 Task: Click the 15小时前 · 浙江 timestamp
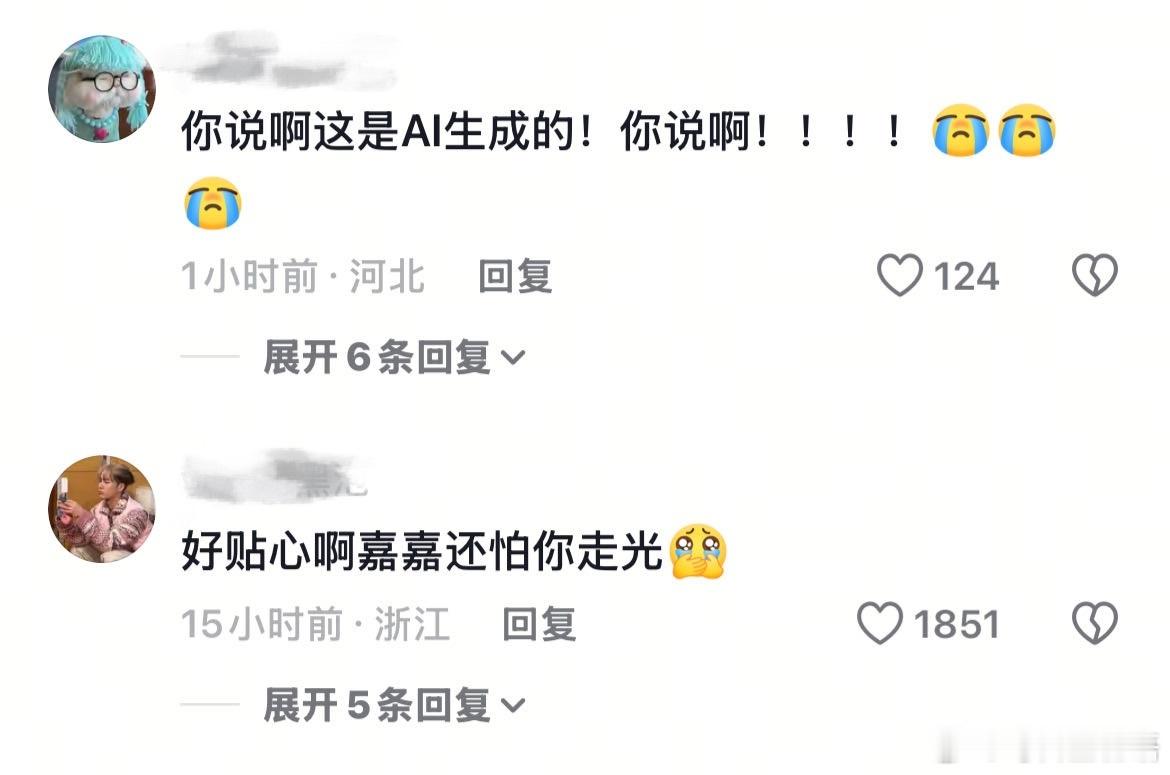click(315, 624)
